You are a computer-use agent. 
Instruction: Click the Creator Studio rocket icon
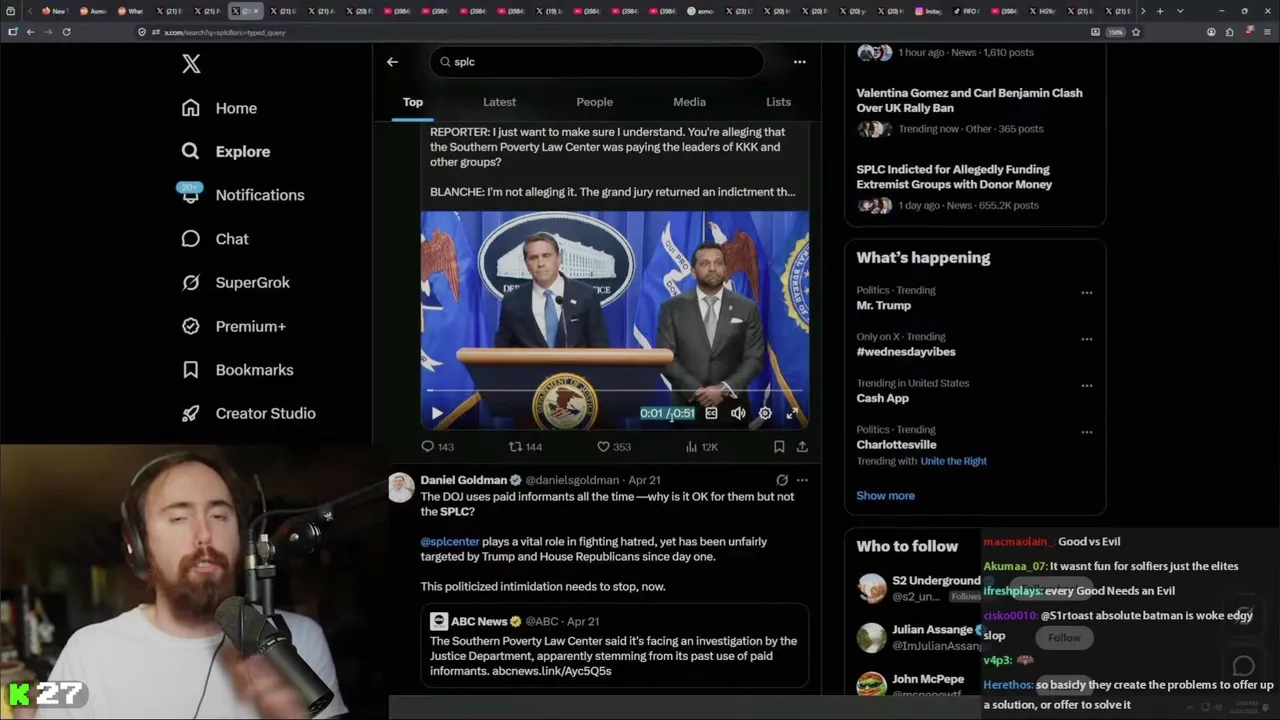tap(191, 413)
